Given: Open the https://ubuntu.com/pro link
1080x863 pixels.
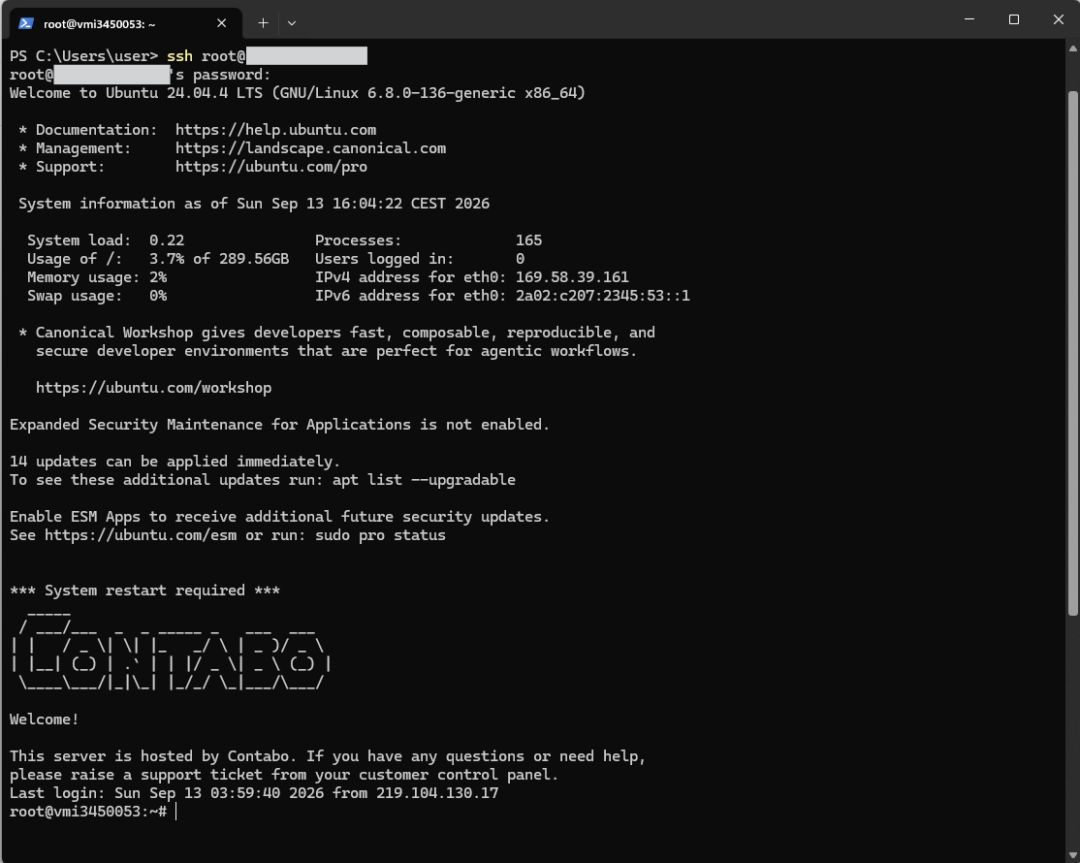Looking at the screenshot, I should [271, 167].
